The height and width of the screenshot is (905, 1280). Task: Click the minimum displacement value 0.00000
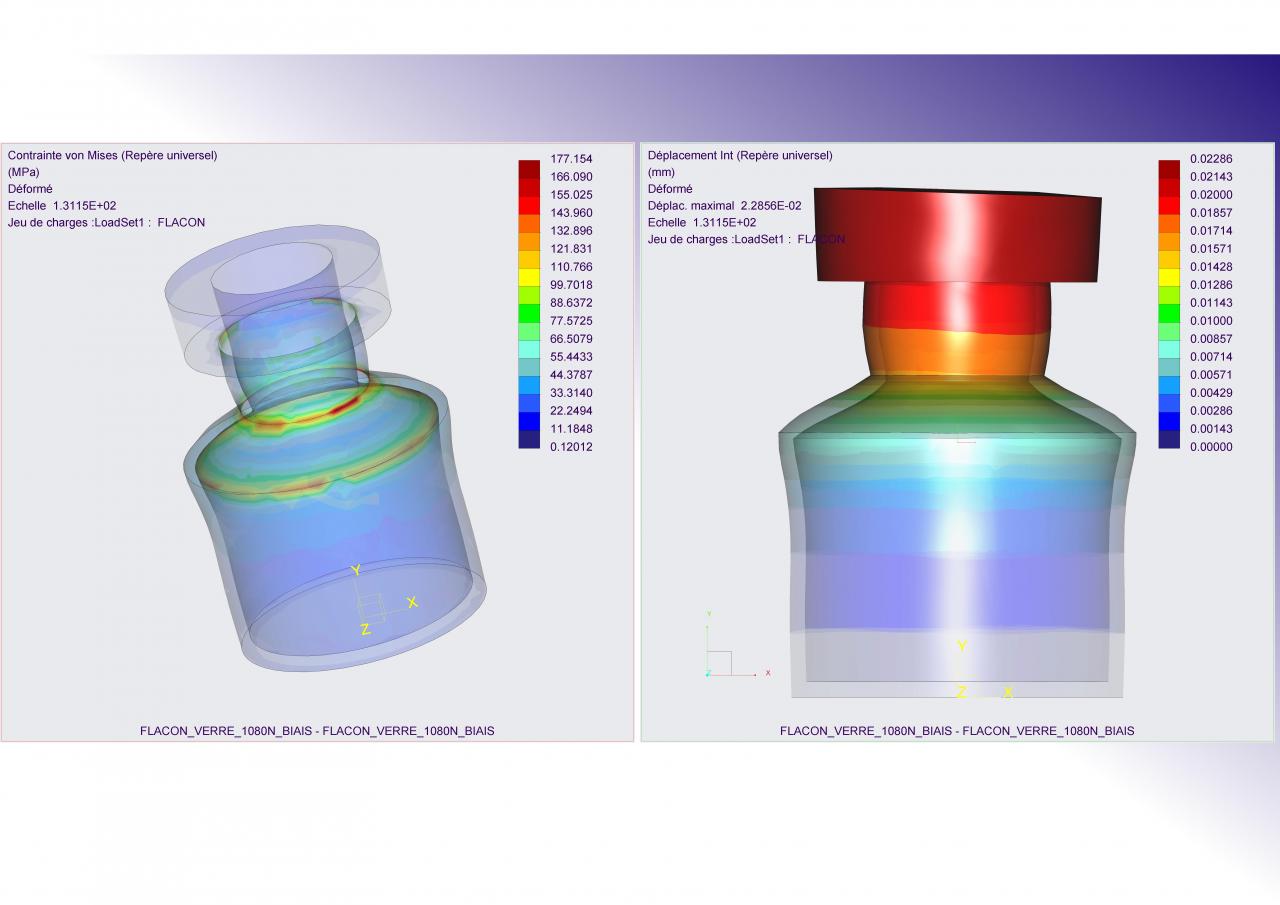(1211, 447)
